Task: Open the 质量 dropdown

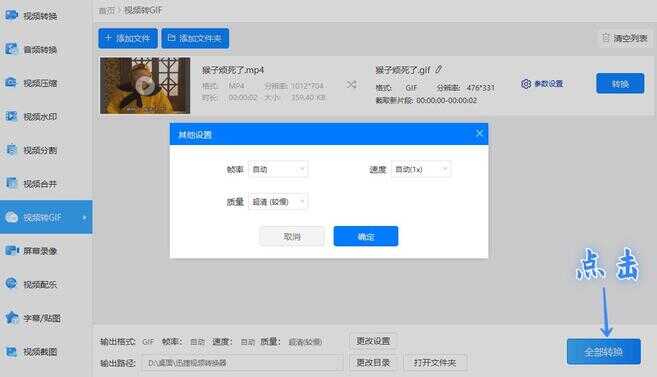Action: (x=278, y=202)
